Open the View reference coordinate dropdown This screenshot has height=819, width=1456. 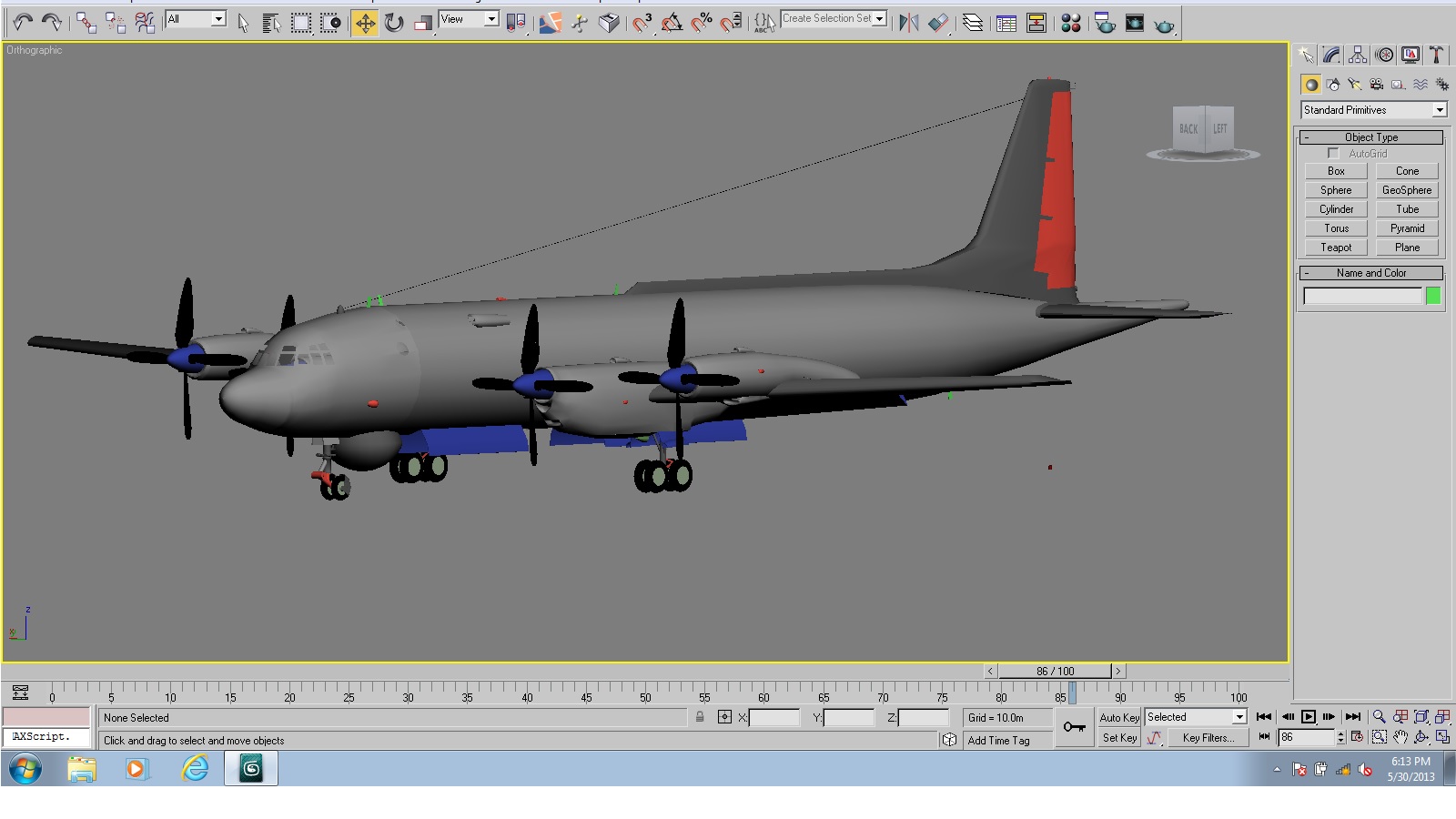(x=469, y=19)
